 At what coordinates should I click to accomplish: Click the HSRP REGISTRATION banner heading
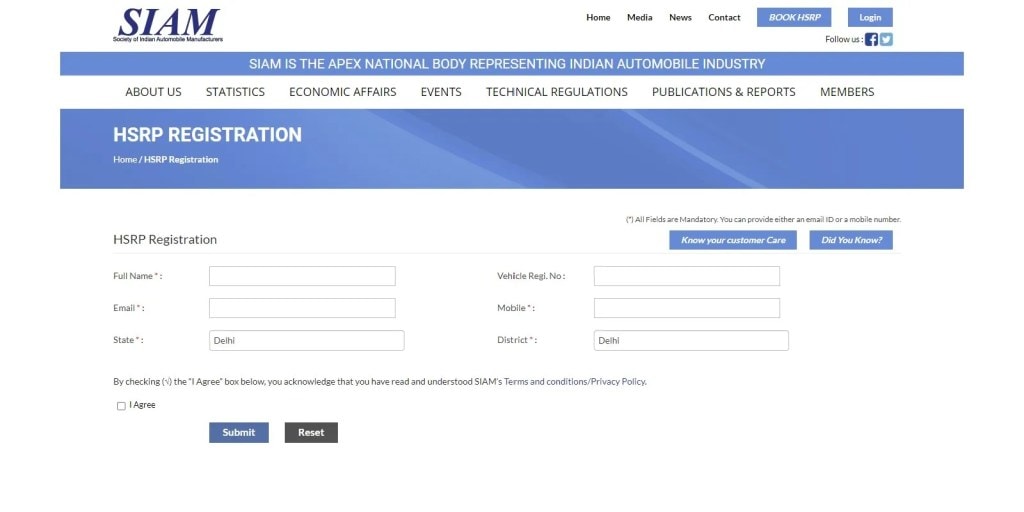tap(207, 135)
